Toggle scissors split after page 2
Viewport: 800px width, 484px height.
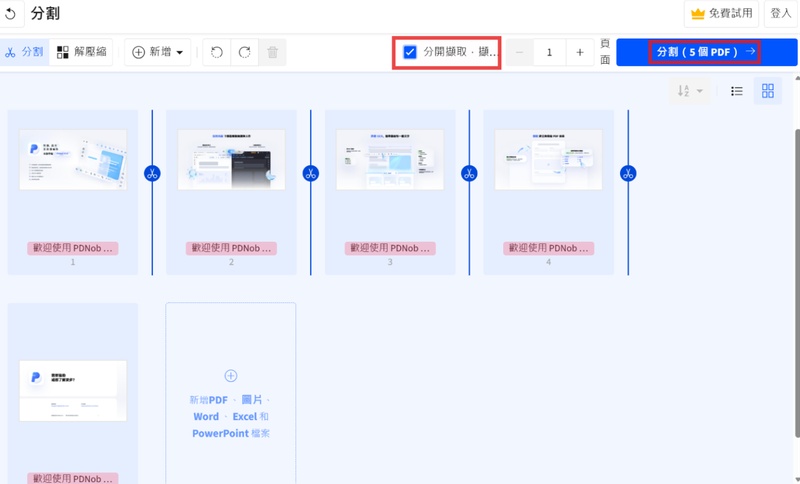click(311, 173)
